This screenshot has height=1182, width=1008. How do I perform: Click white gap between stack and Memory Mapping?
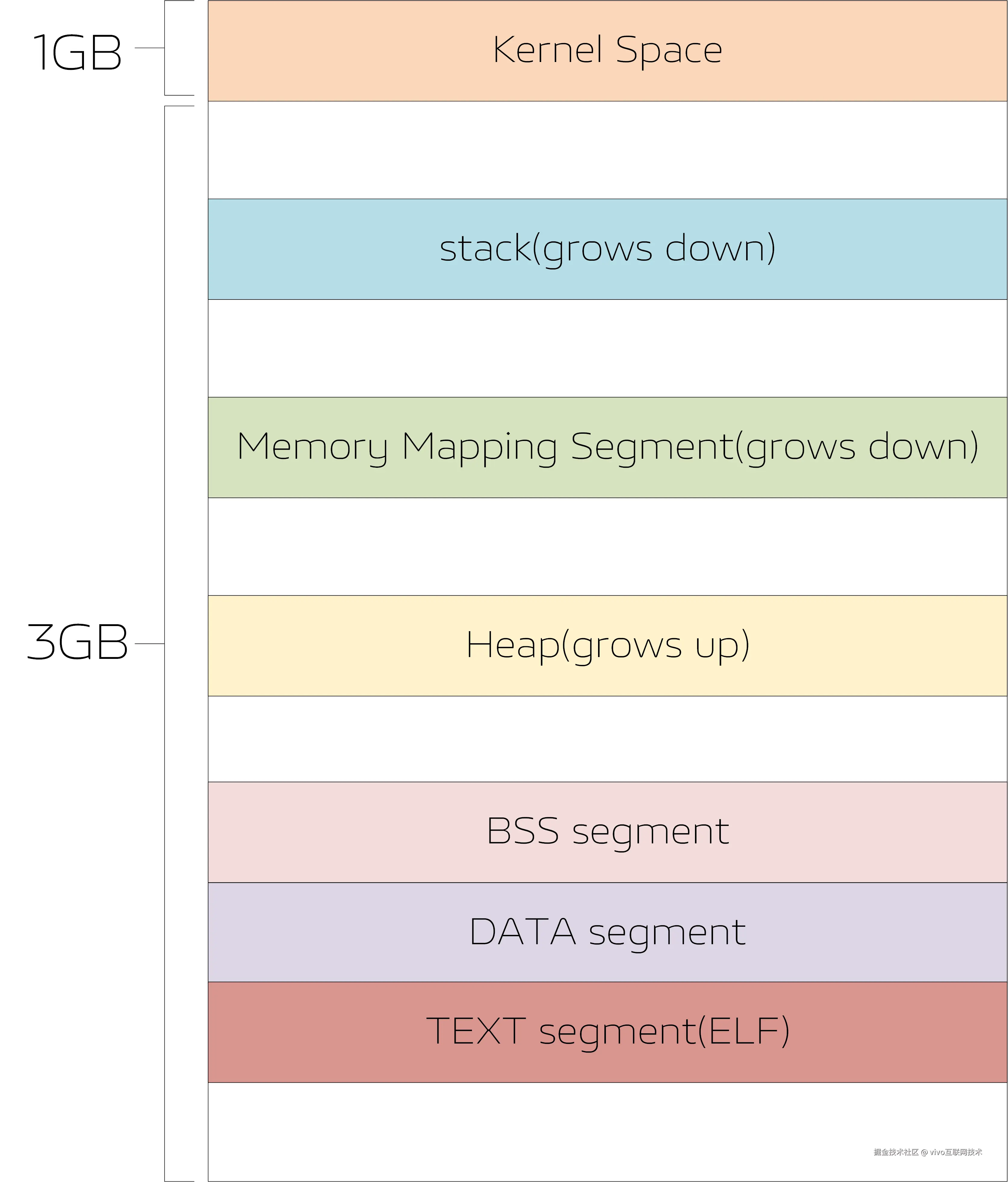(x=607, y=348)
